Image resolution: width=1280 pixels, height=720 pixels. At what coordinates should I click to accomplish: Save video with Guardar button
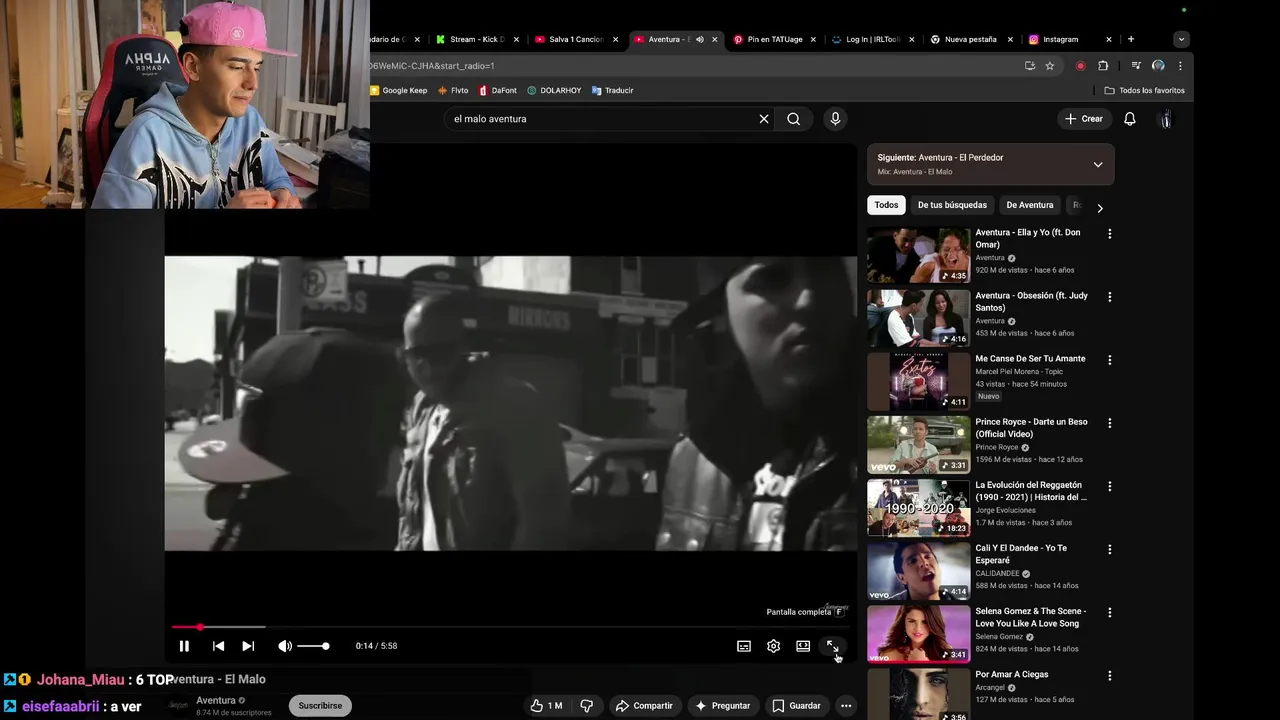tap(796, 706)
